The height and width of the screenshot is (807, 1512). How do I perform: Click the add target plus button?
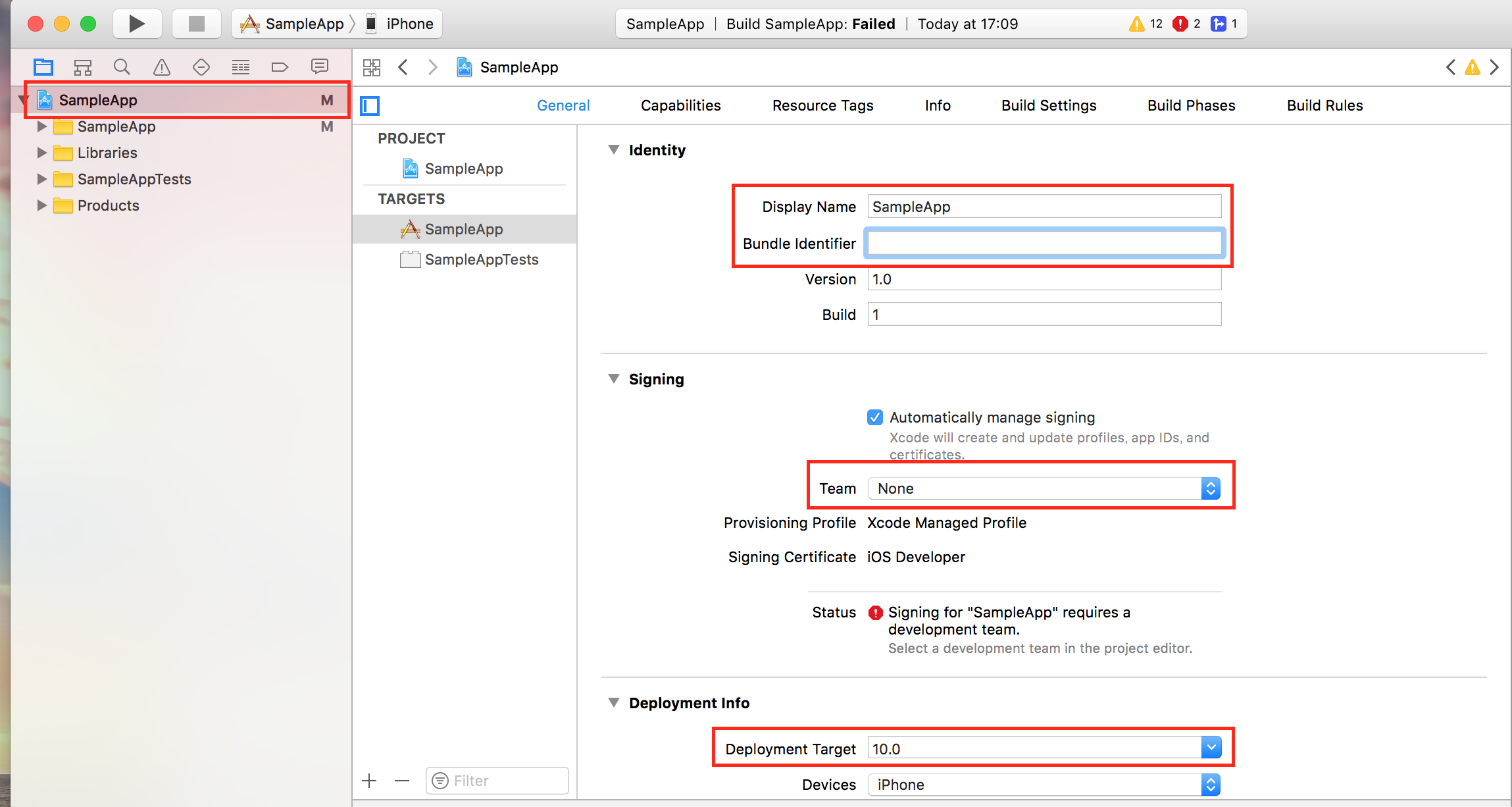click(370, 781)
